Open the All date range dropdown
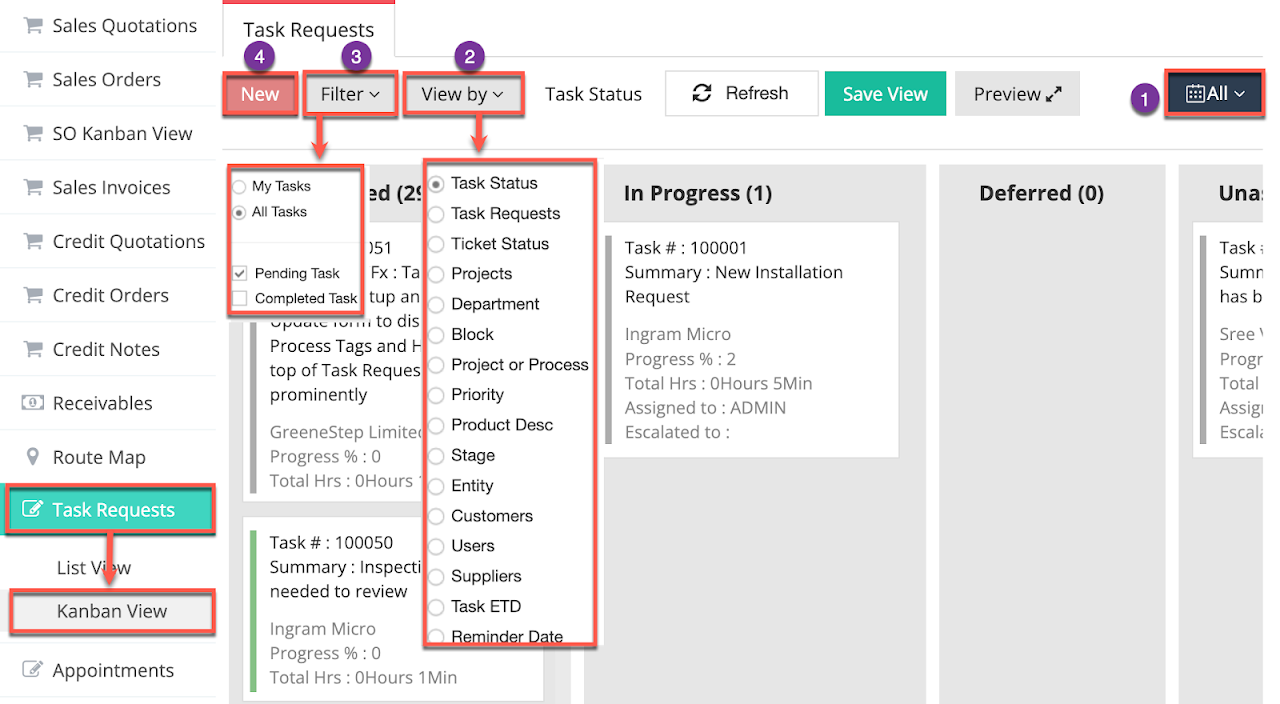 pyautogui.click(x=1215, y=94)
